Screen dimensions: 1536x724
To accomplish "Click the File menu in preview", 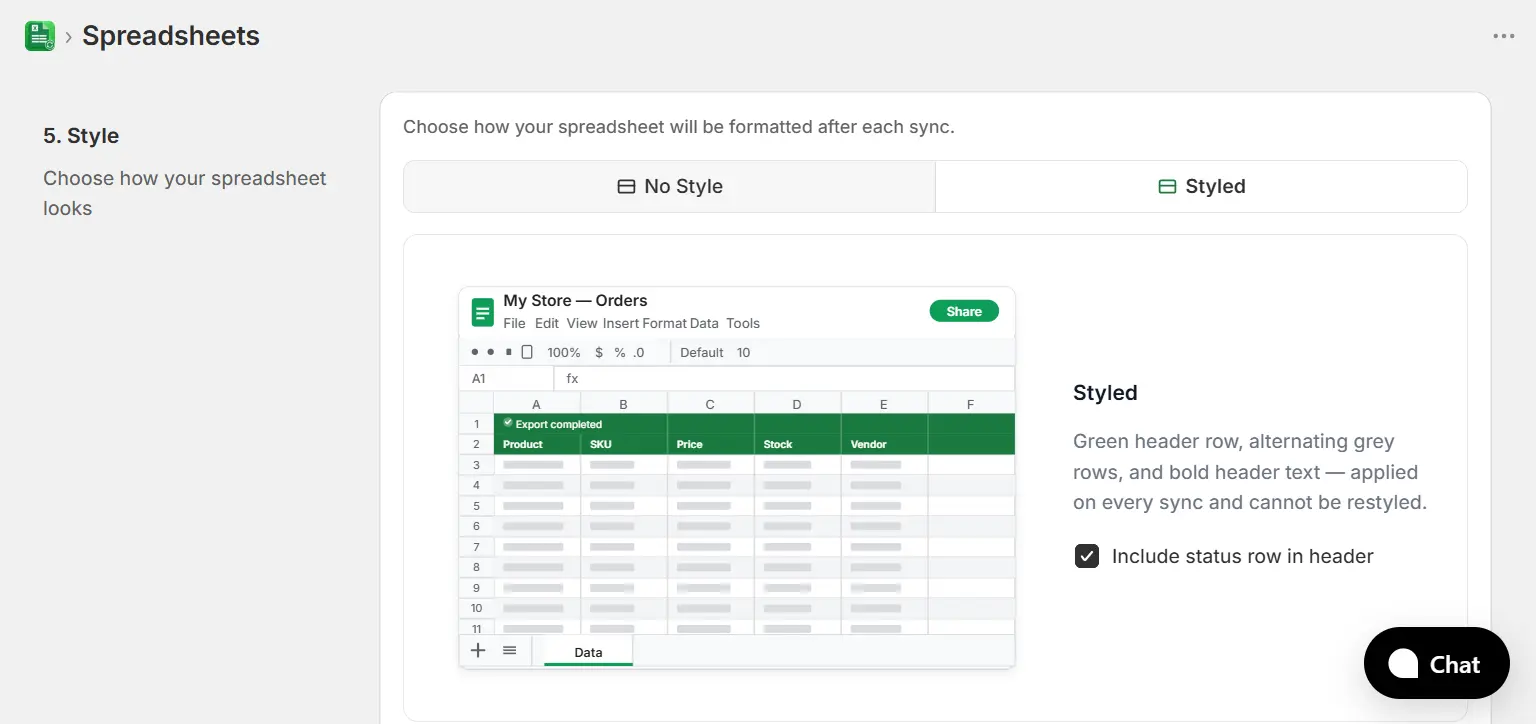I will [514, 323].
